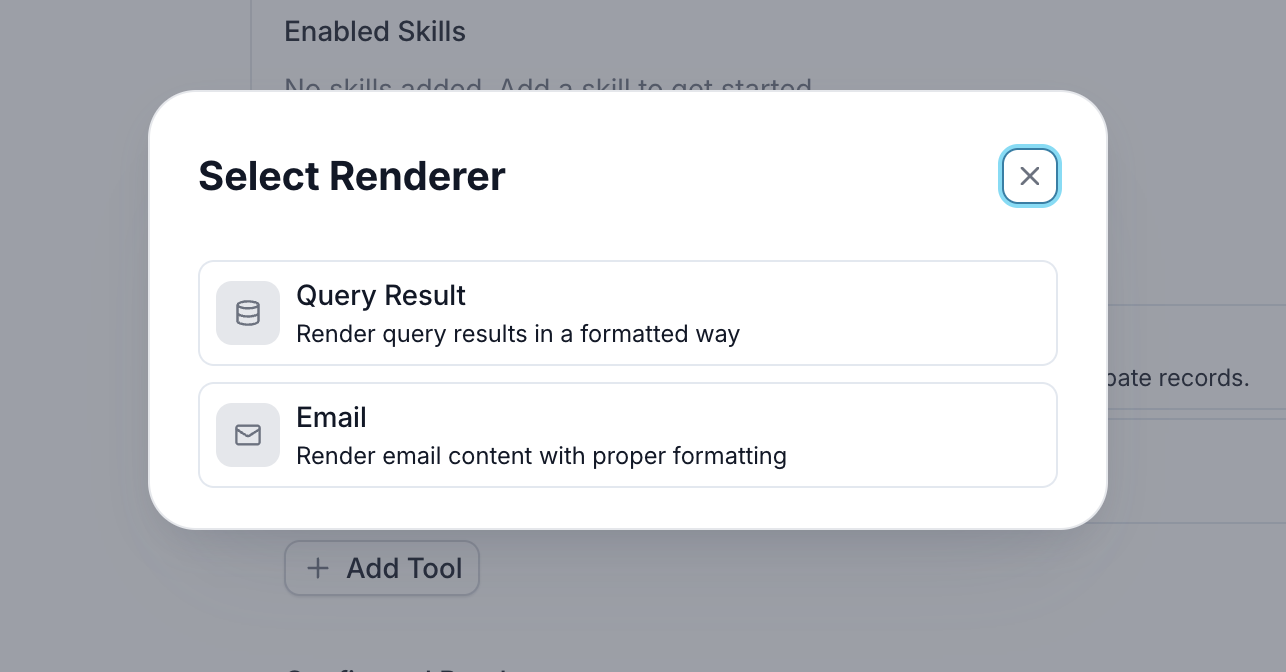Screen dimensions: 1286x672
Task: Click the word "Tool" on the Add Tool button
Action: pos(433,568)
